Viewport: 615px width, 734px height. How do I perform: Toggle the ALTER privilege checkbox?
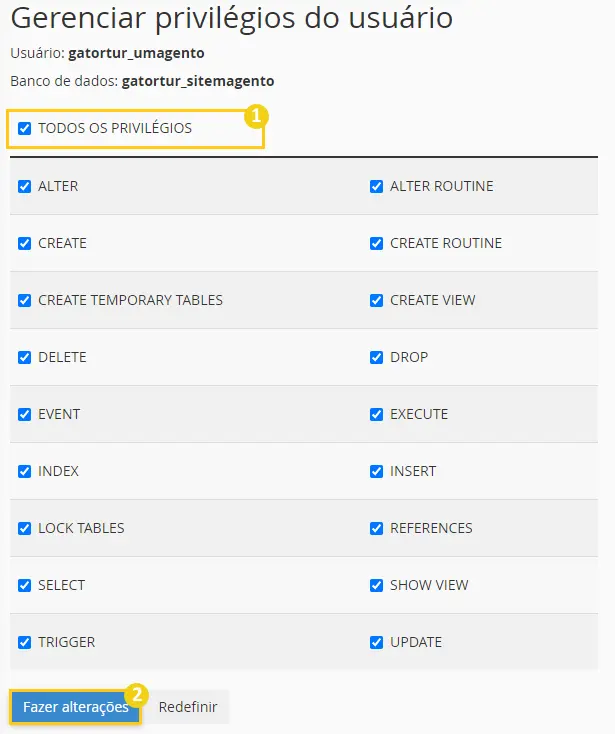coord(24,186)
